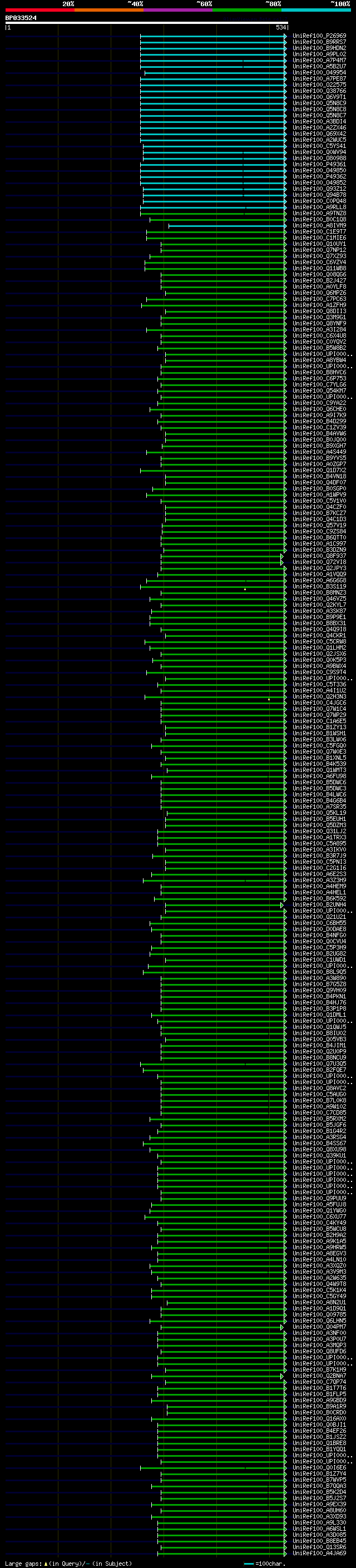
Task: Select hit label UniRef100_B5W8B2
Action: tap(319, 348)
